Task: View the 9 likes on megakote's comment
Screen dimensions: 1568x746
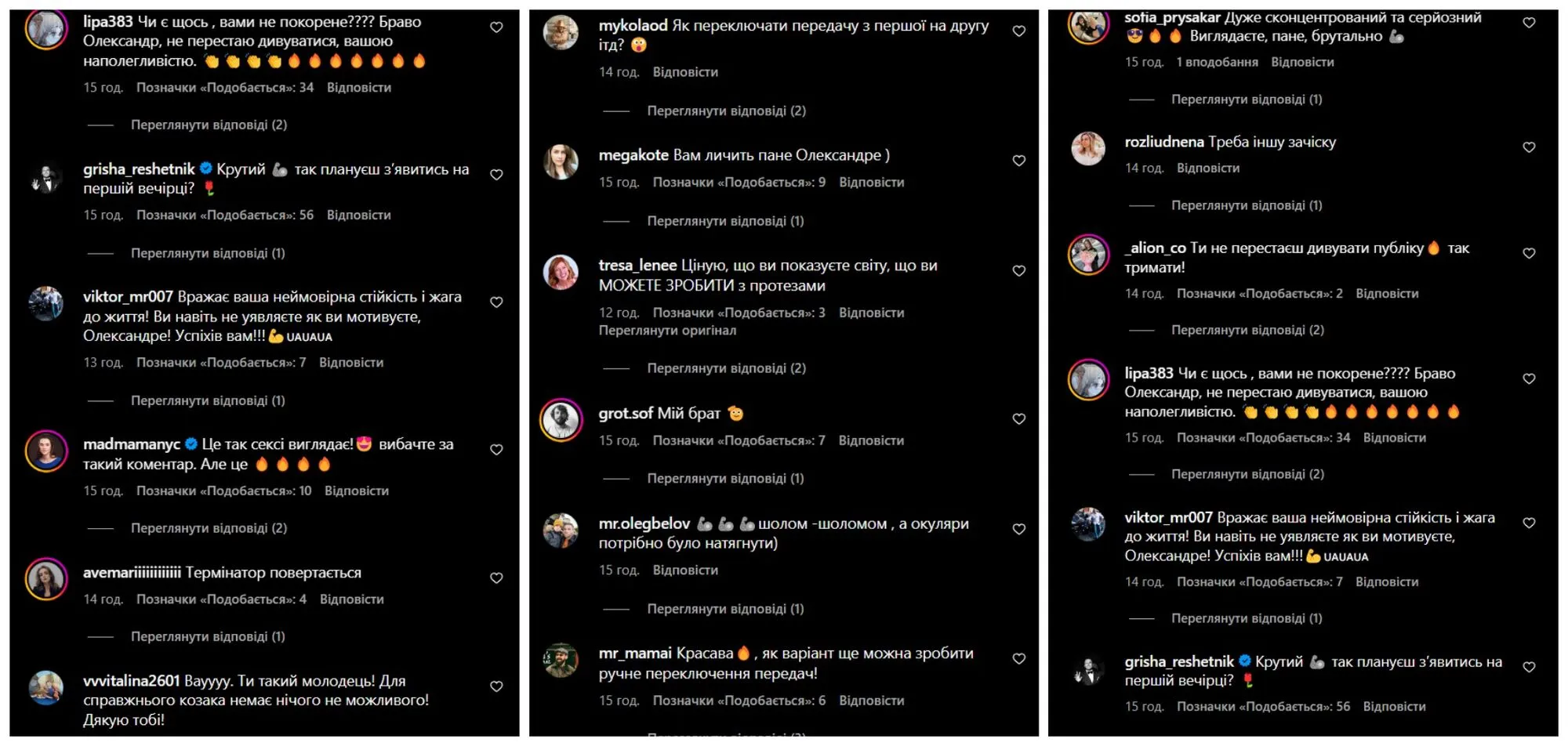Action: pyautogui.click(x=739, y=183)
